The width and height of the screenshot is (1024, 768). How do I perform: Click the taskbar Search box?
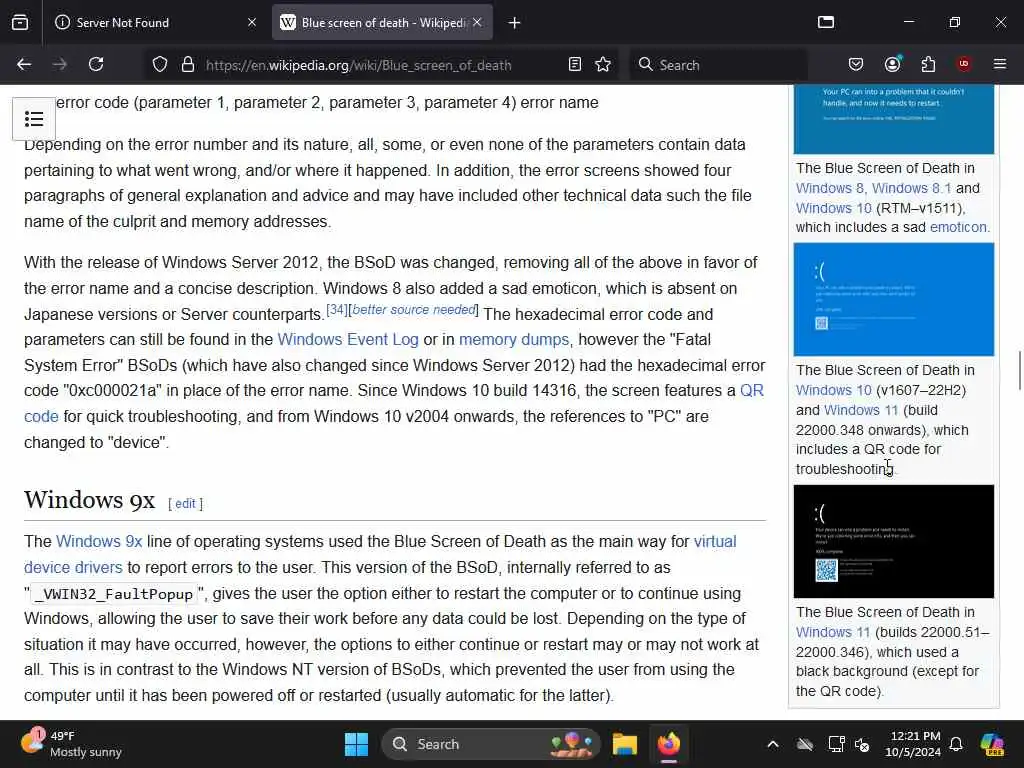pos(491,744)
